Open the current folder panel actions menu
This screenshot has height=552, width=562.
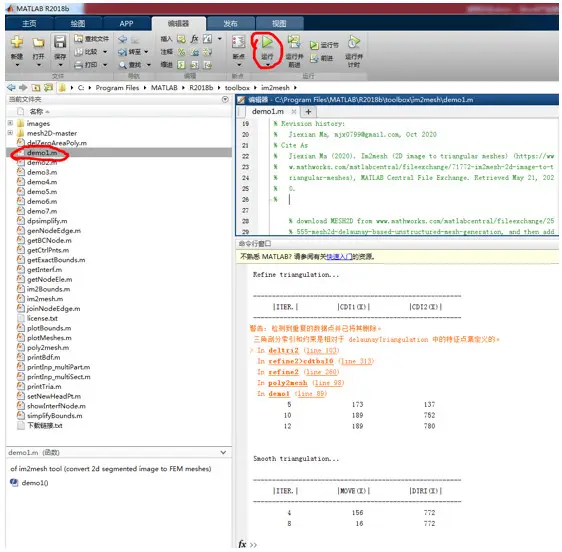click(225, 99)
